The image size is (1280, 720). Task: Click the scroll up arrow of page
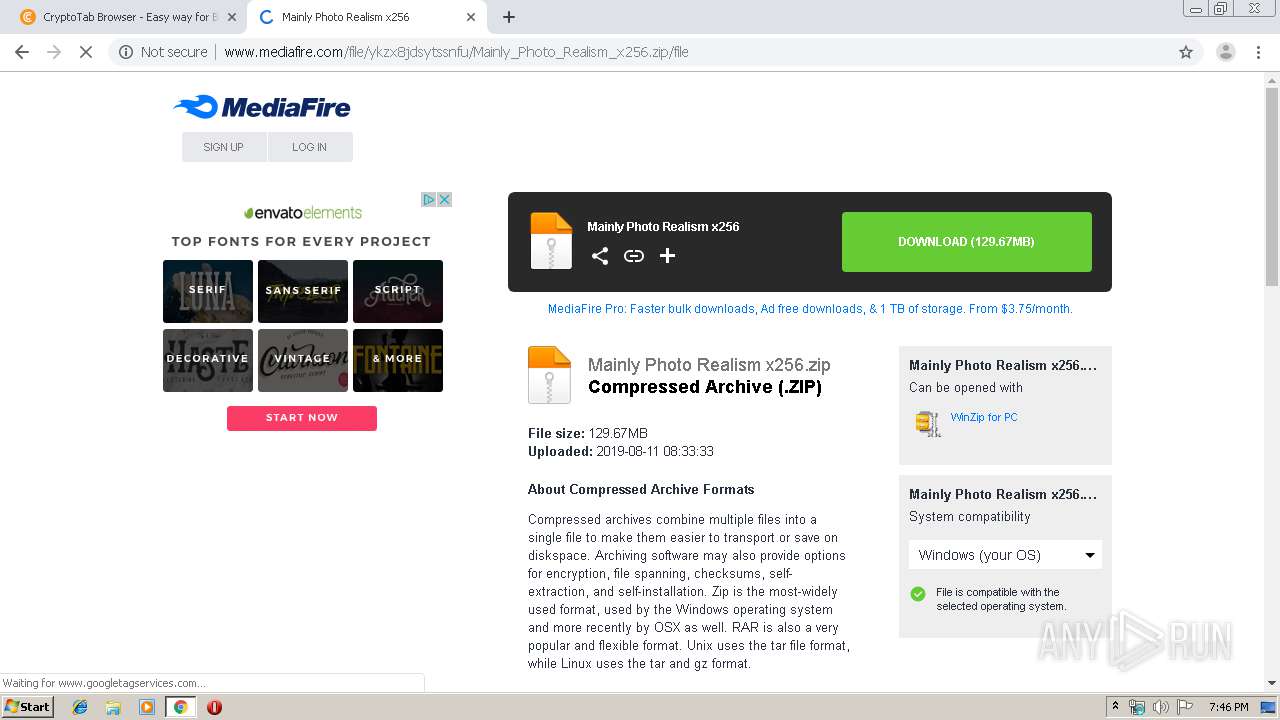click(x=1272, y=80)
